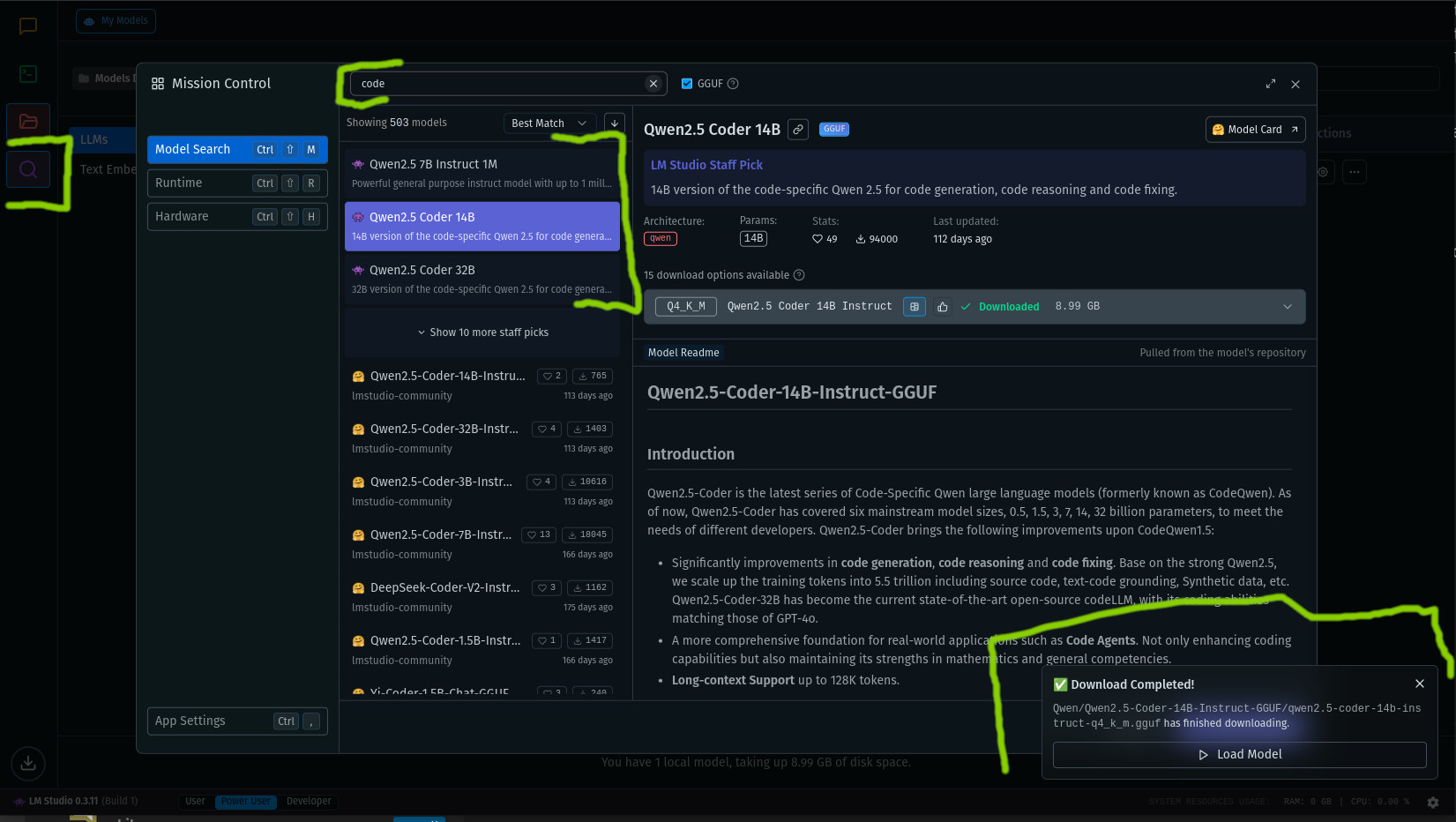Click the Load Model button
Image resolution: width=1456 pixels, height=822 pixels.
click(1239, 755)
